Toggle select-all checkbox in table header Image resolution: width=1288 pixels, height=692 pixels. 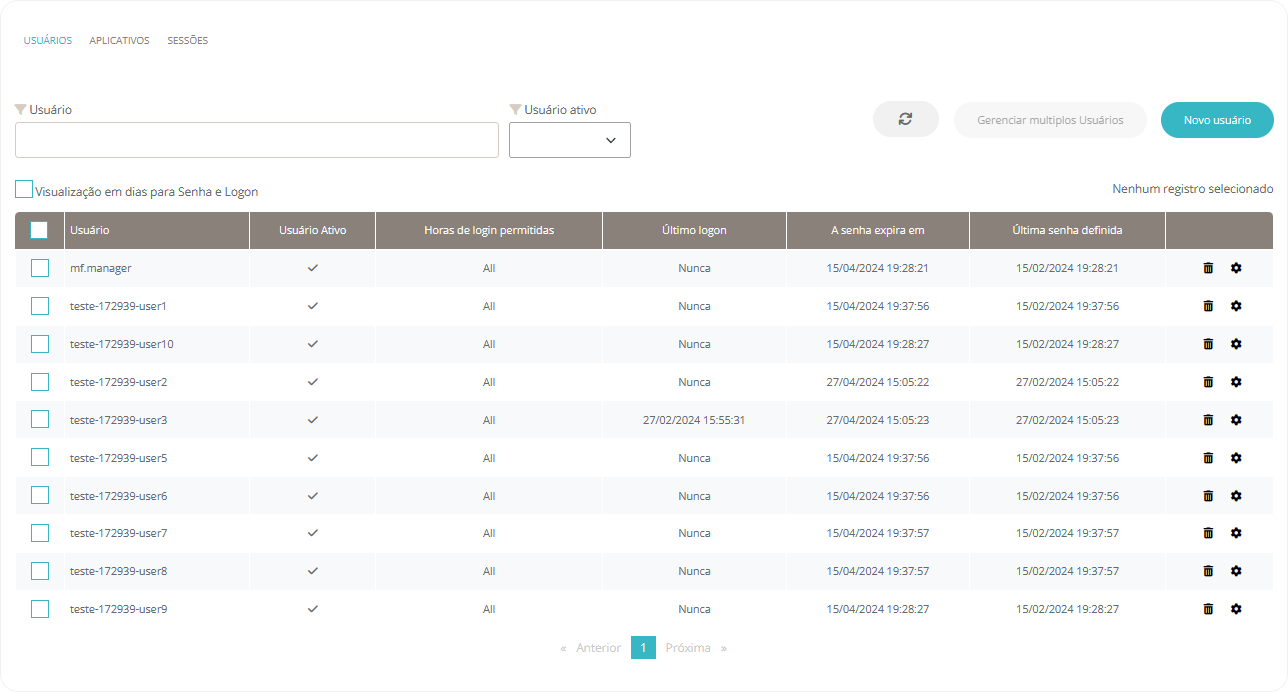click(x=39, y=230)
